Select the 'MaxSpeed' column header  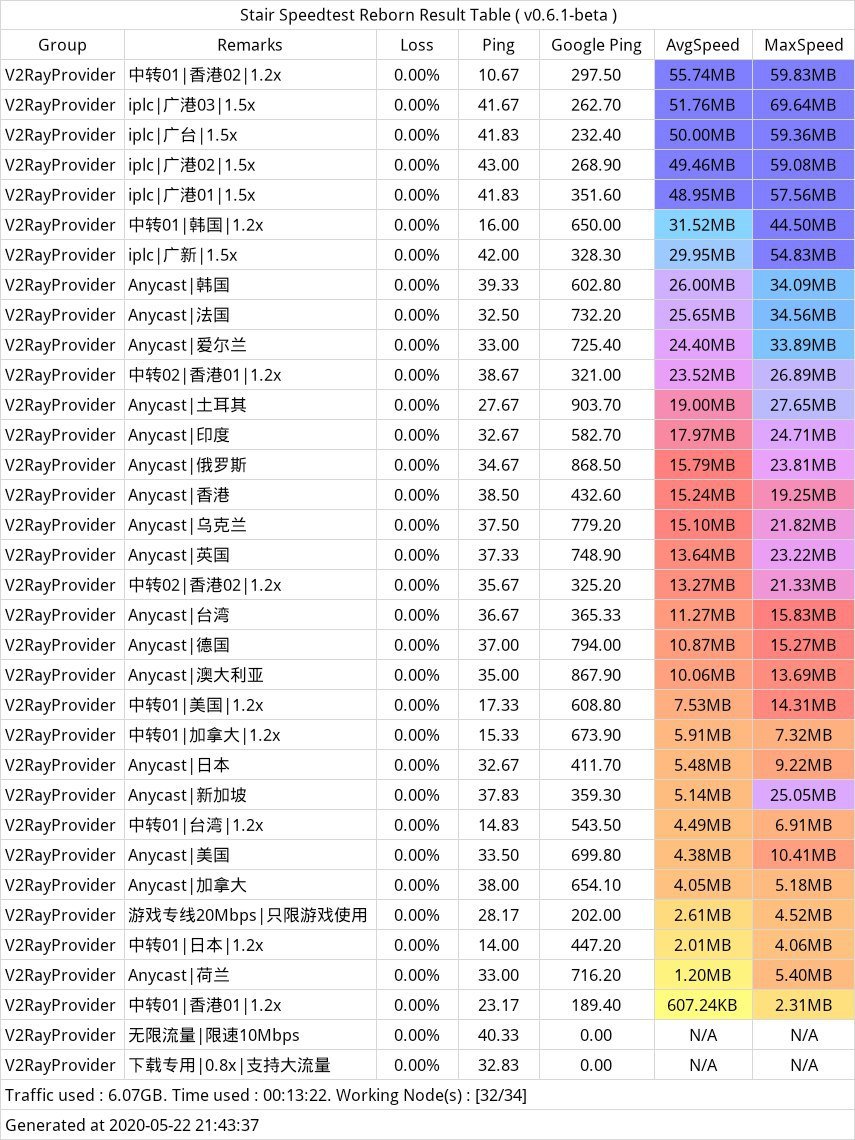click(803, 45)
